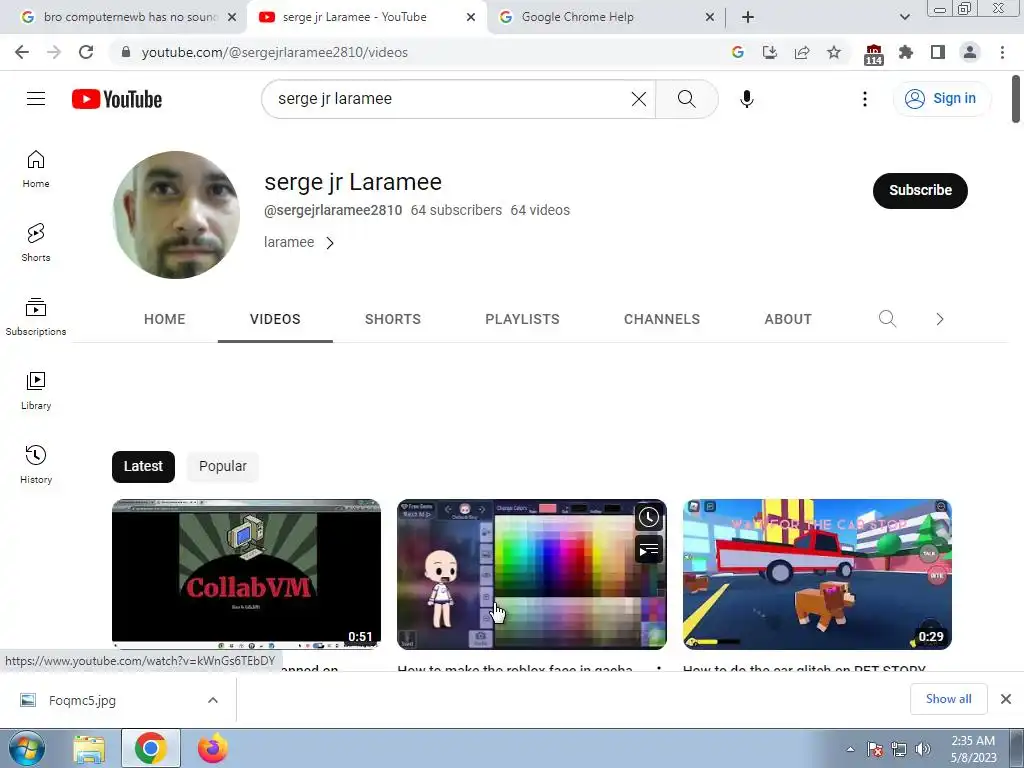Open the YouTube settings three-dot menu
The width and height of the screenshot is (1024, 768).
coord(865,99)
